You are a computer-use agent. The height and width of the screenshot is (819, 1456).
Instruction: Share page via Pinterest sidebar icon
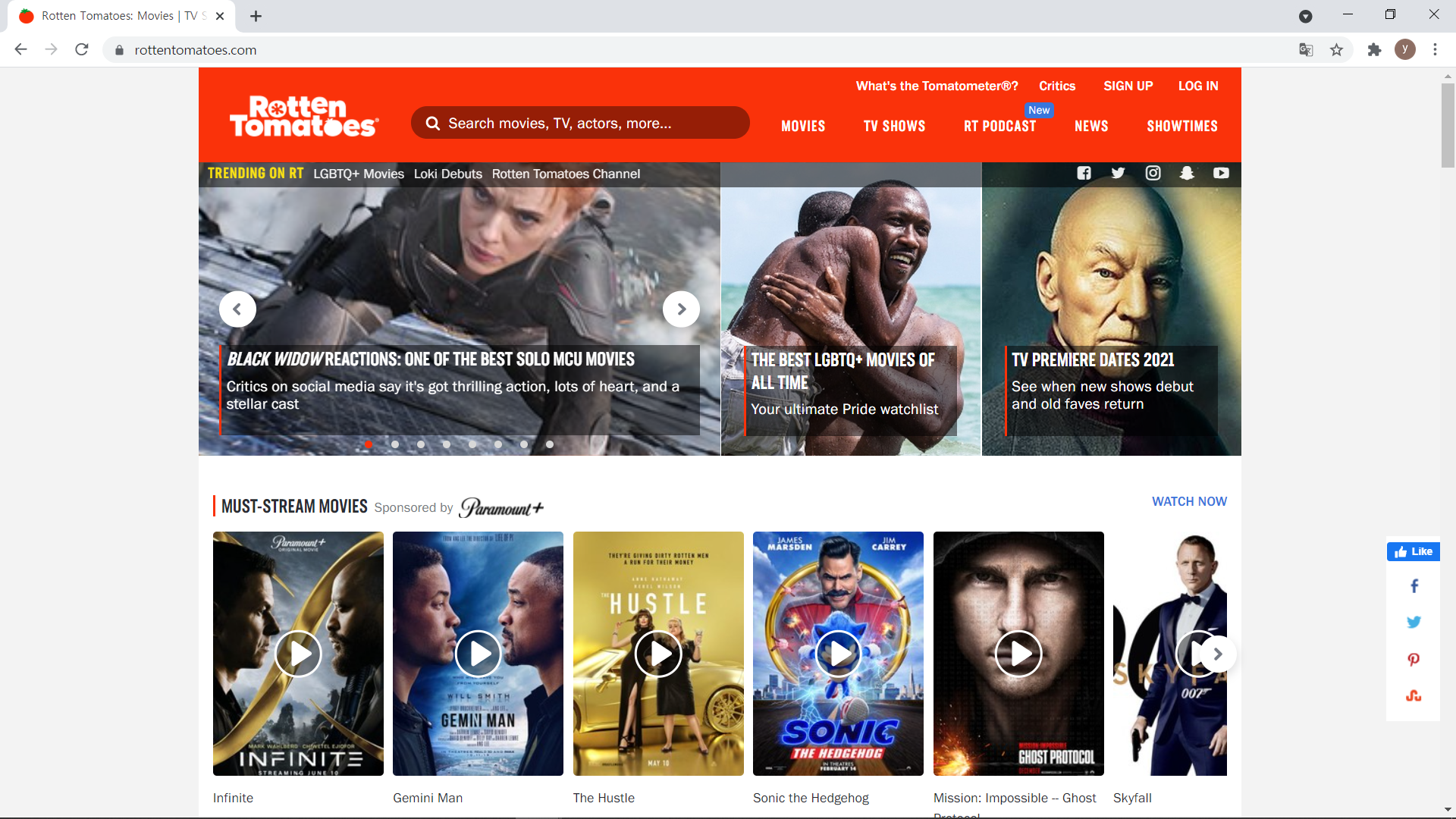[x=1414, y=659]
